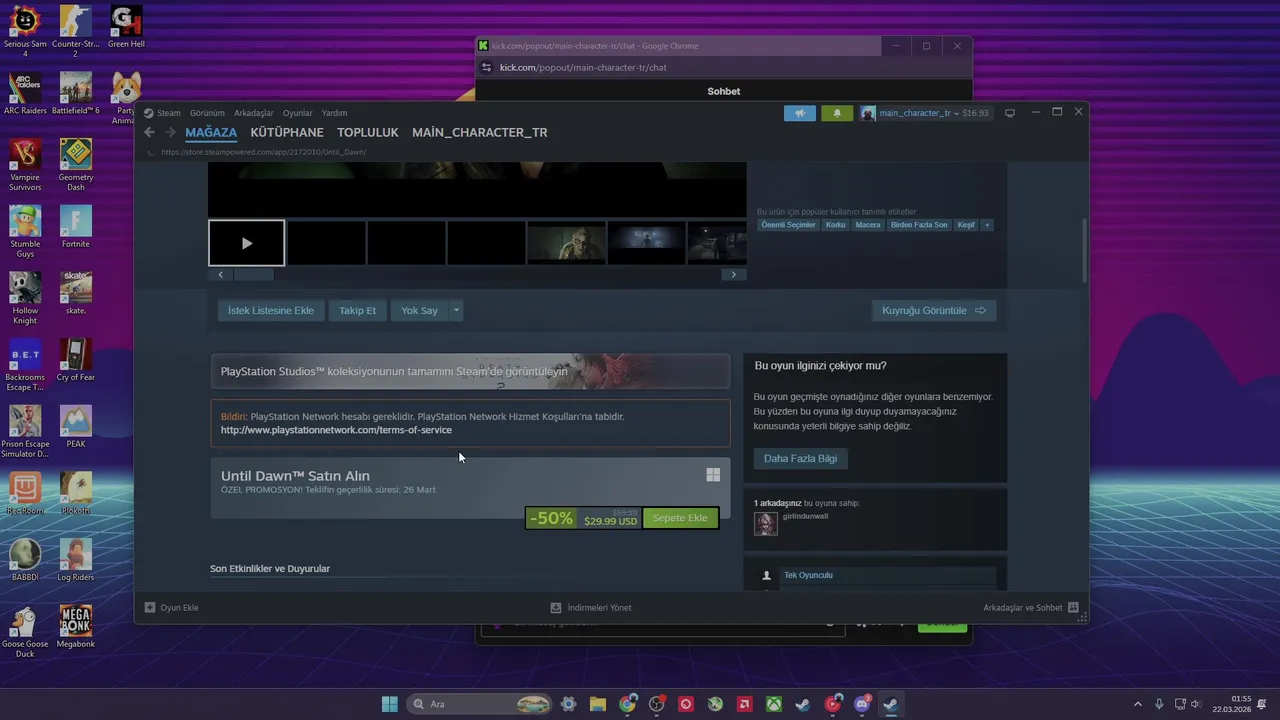Select the Korku tag
Viewport: 1280px width, 720px height.
coord(835,225)
